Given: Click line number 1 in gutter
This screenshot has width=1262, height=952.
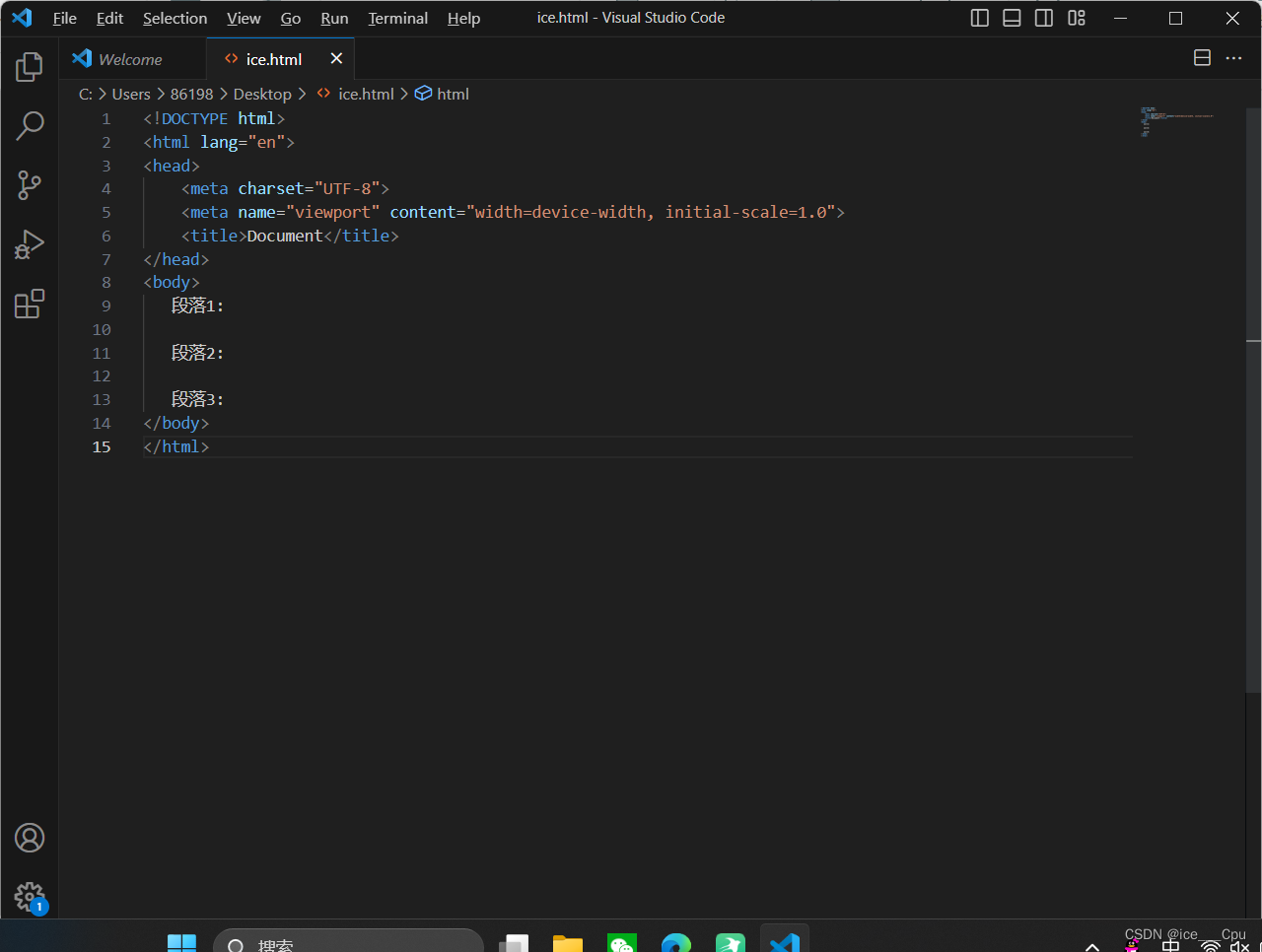Looking at the screenshot, I should 106,118.
